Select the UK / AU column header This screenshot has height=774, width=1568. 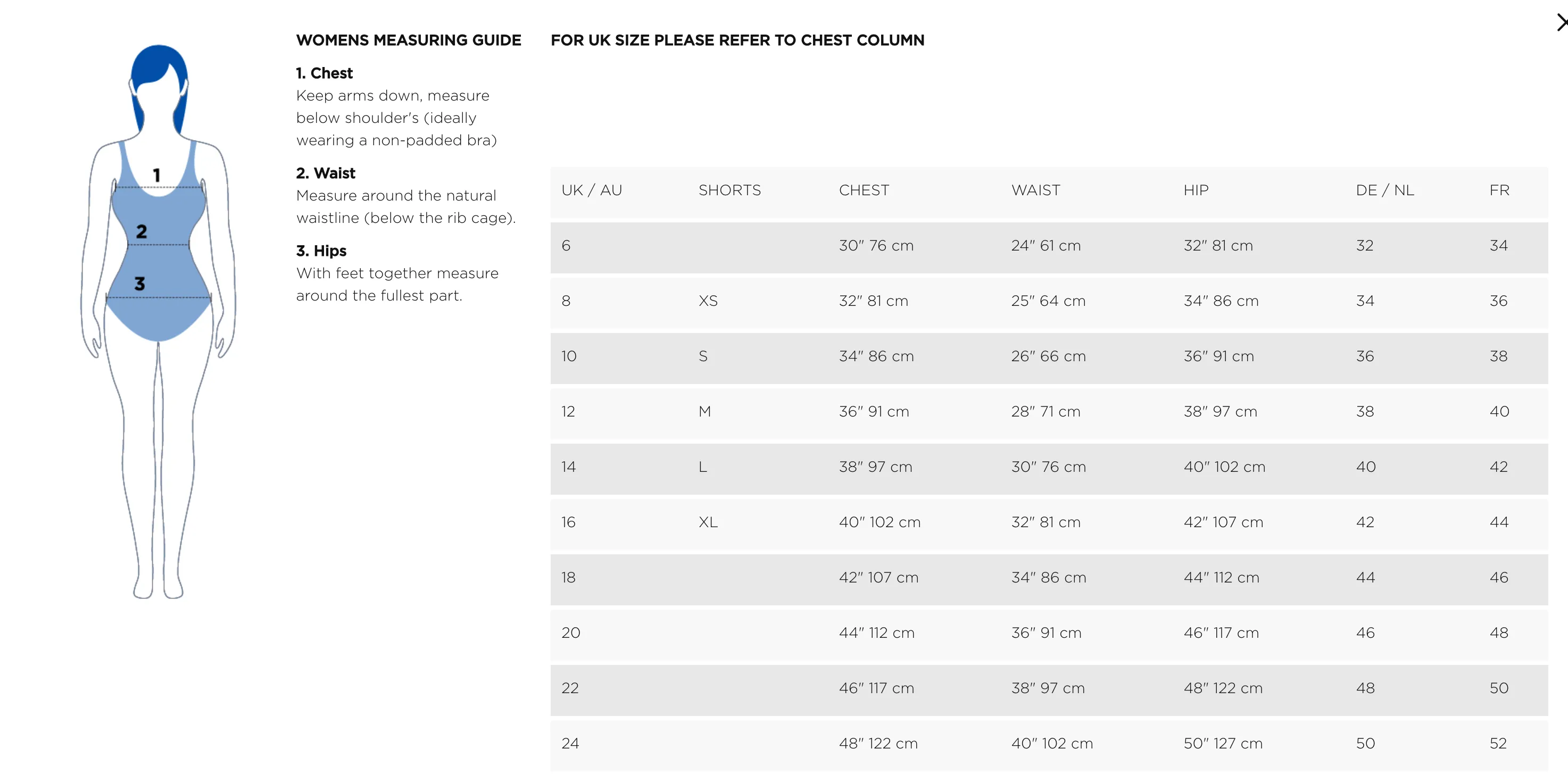(x=591, y=190)
